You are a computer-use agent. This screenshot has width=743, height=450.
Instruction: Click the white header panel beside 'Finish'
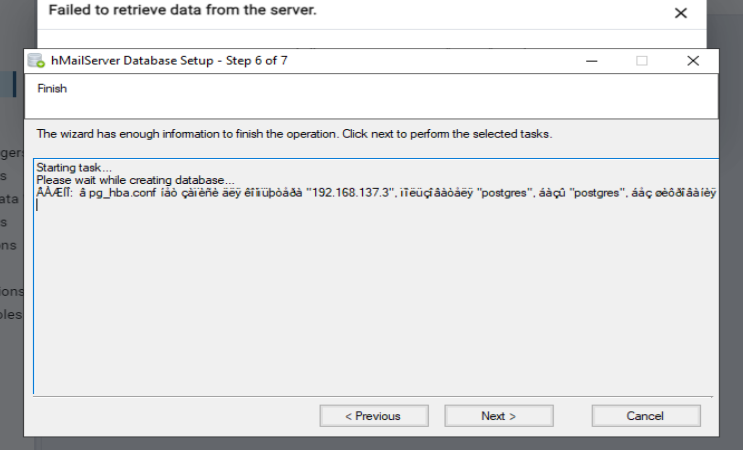coord(400,97)
